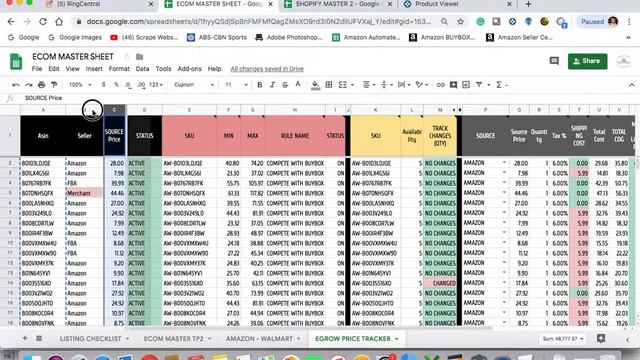Viewport: 640px width, 360px height.
Task: Print the spreadsheet using printer icon
Action: tap(41, 85)
